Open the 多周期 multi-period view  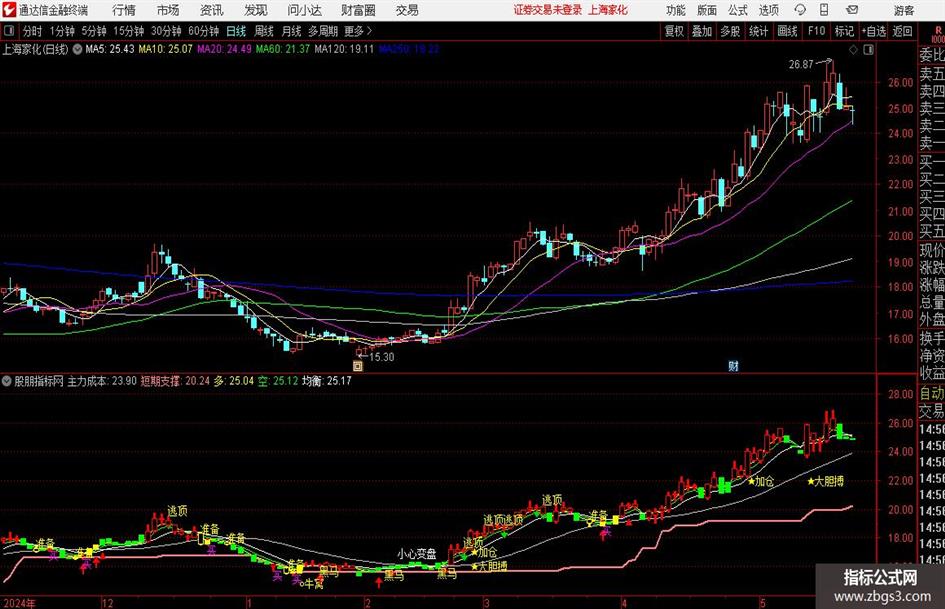(323, 31)
